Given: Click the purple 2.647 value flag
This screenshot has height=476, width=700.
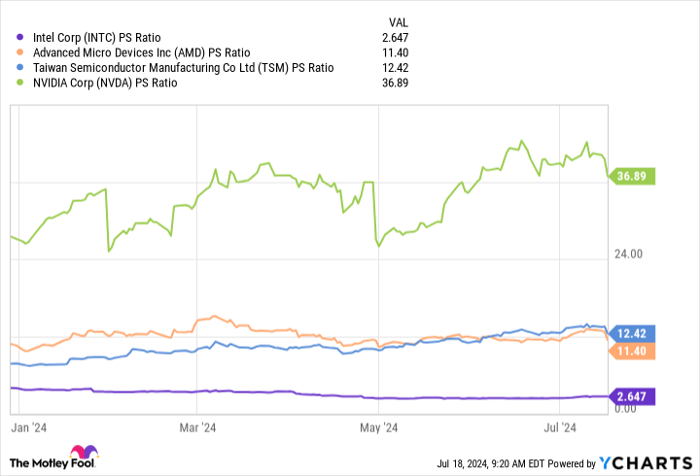Looking at the screenshot, I should point(635,396).
